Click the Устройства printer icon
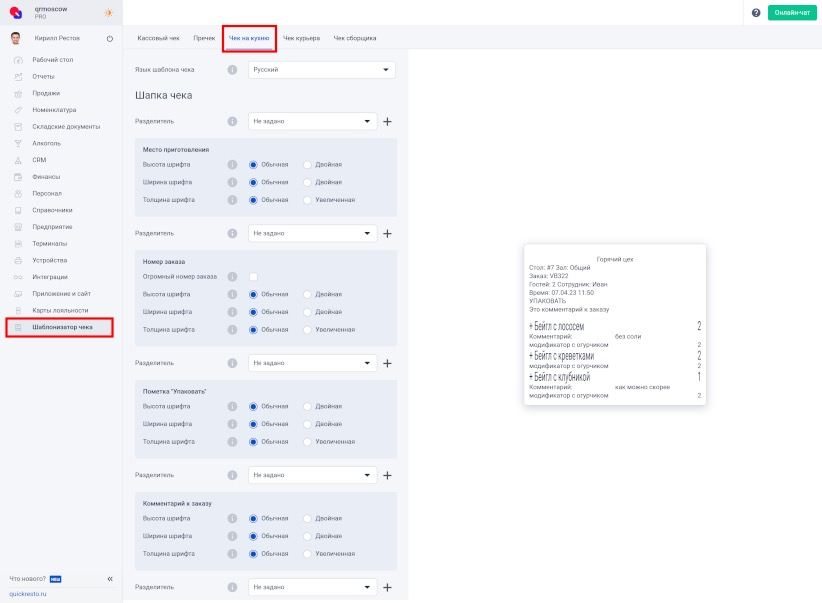The height and width of the screenshot is (603, 822). (18, 261)
